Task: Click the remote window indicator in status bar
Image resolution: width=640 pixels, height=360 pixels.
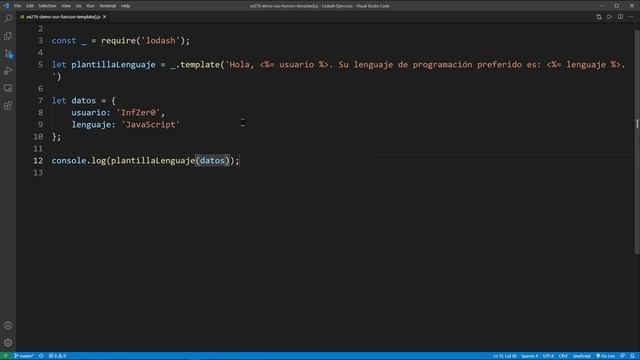Action: (x=5, y=356)
